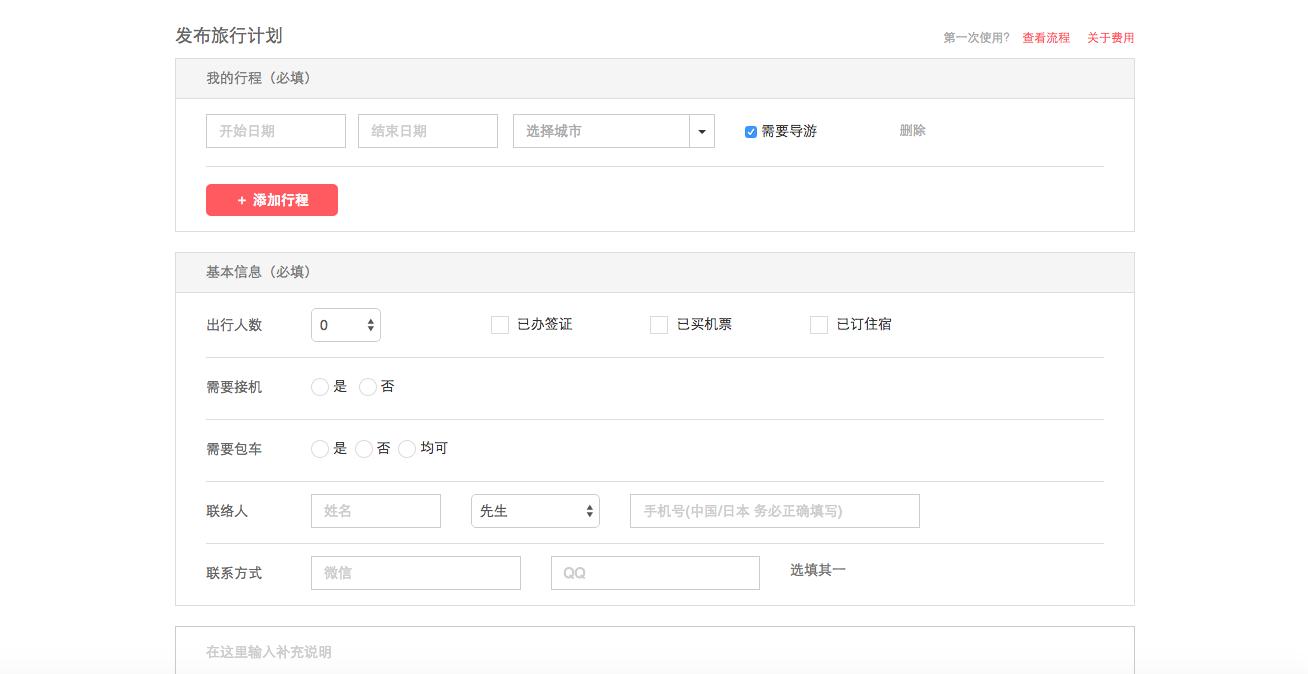Click the 第一次使用? text
The width and height of the screenshot is (1308, 674).
(x=977, y=38)
